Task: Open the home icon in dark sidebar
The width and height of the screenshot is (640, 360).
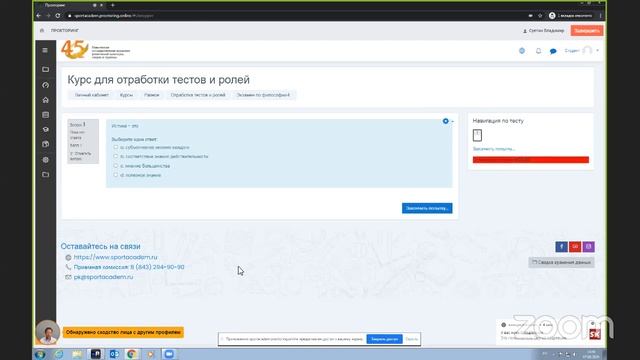Action: pos(45,100)
